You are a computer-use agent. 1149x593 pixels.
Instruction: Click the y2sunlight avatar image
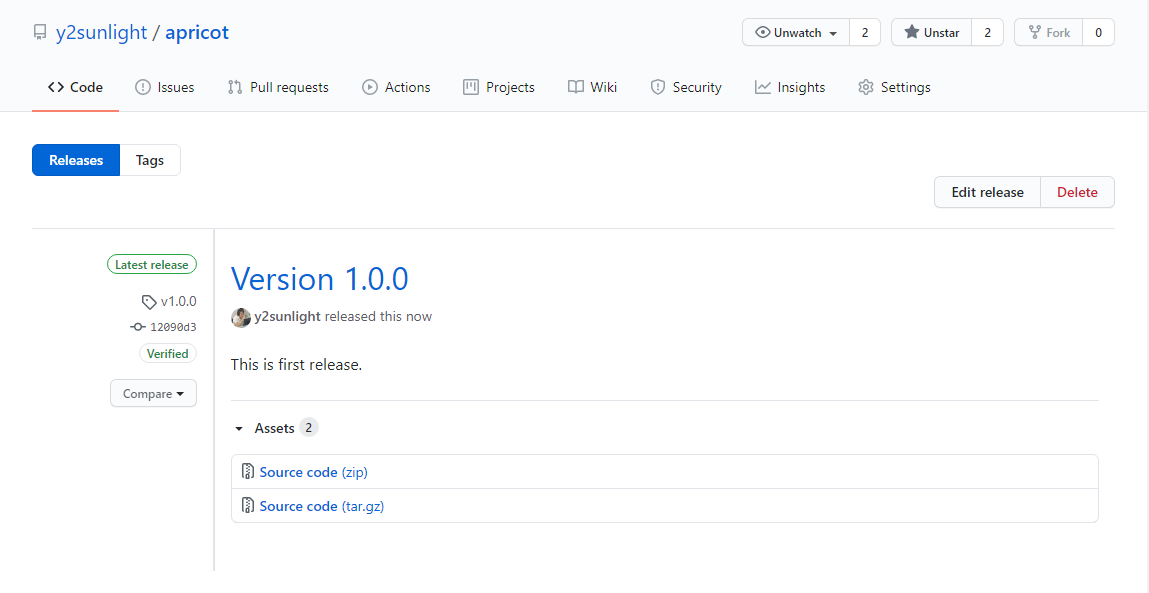241,317
